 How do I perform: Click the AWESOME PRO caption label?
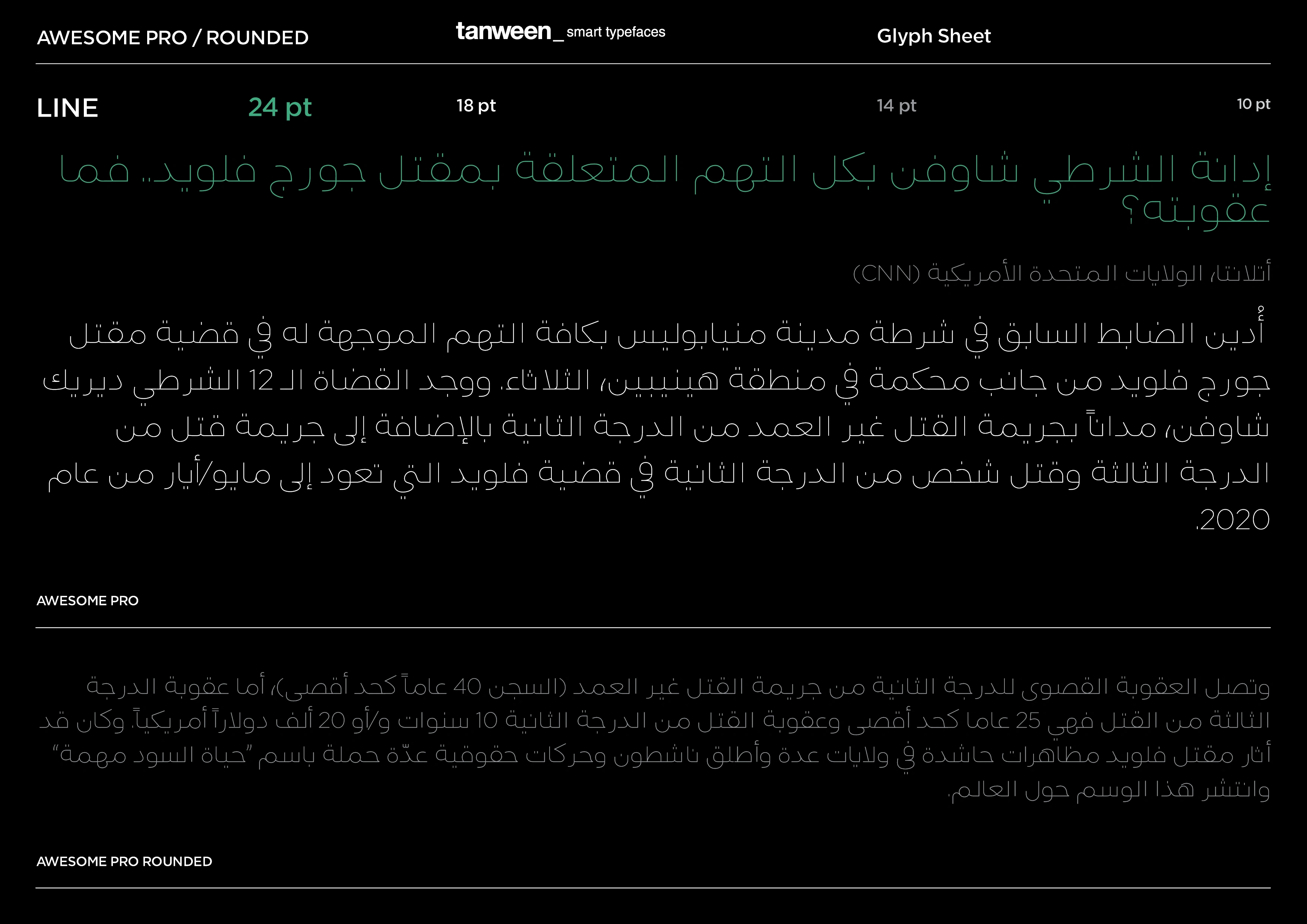[88, 601]
